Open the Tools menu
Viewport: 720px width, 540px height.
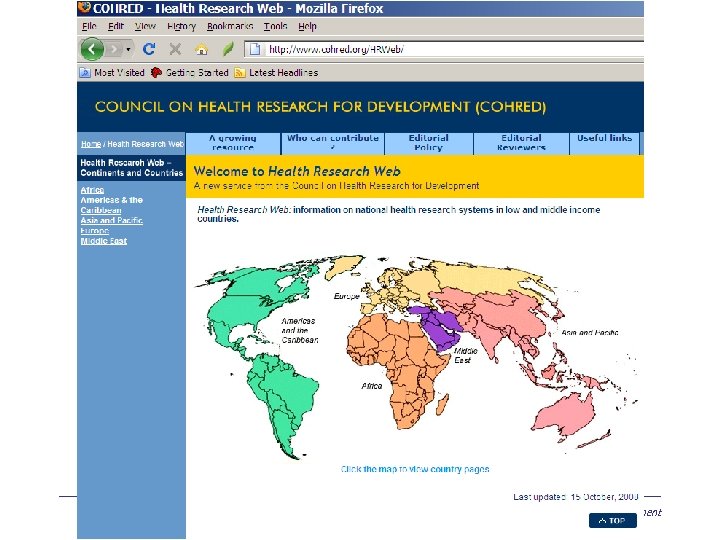276,26
